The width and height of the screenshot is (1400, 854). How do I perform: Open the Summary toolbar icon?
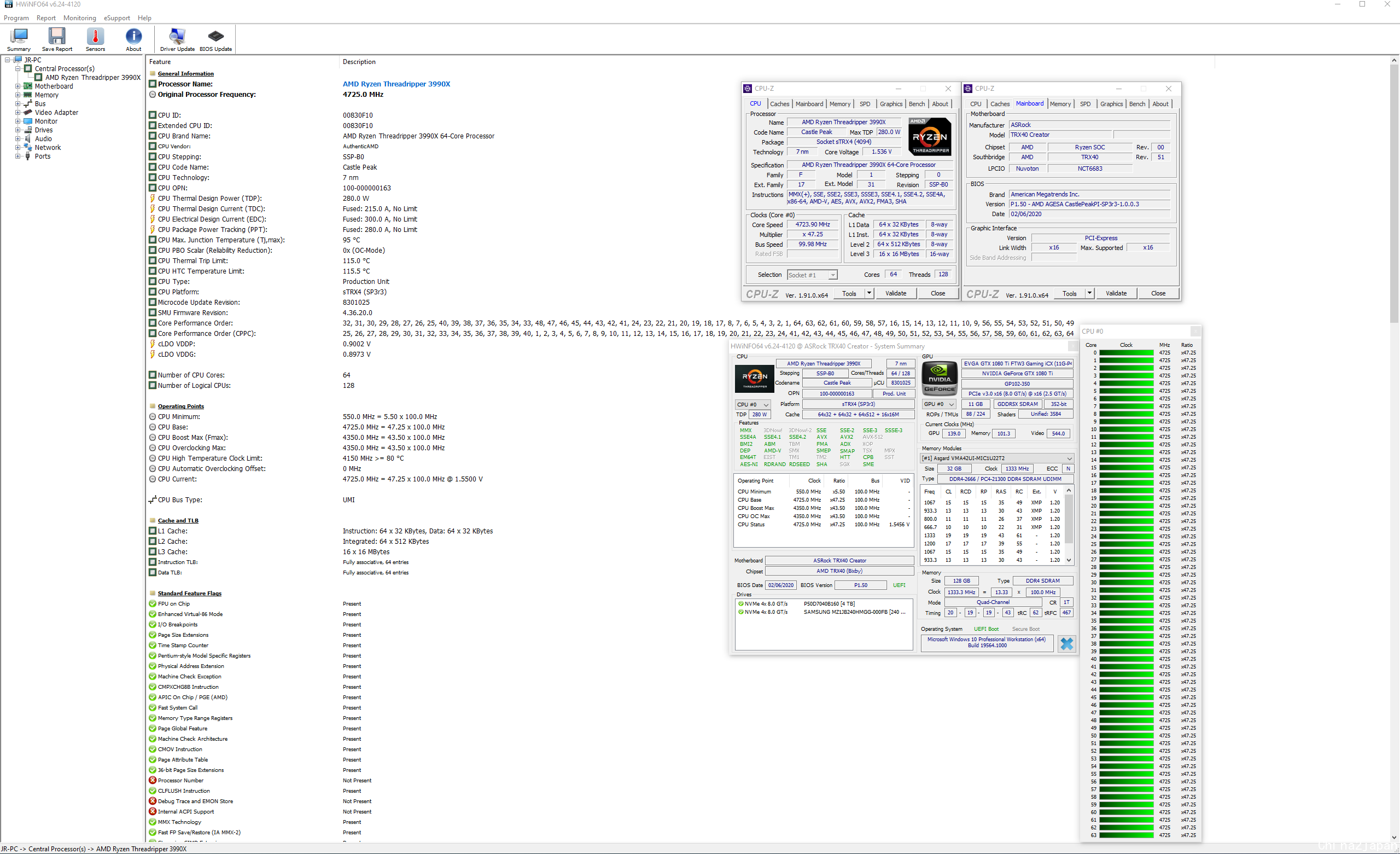click(x=19, y=40)
